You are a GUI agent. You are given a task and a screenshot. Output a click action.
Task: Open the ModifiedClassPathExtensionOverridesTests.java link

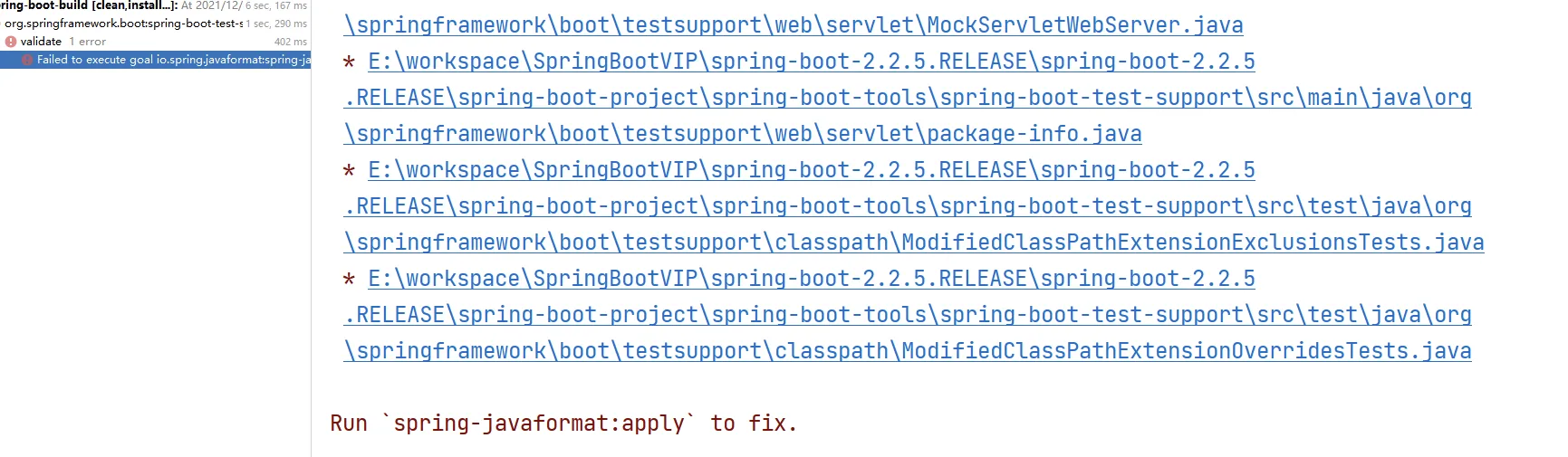point(908,351)
